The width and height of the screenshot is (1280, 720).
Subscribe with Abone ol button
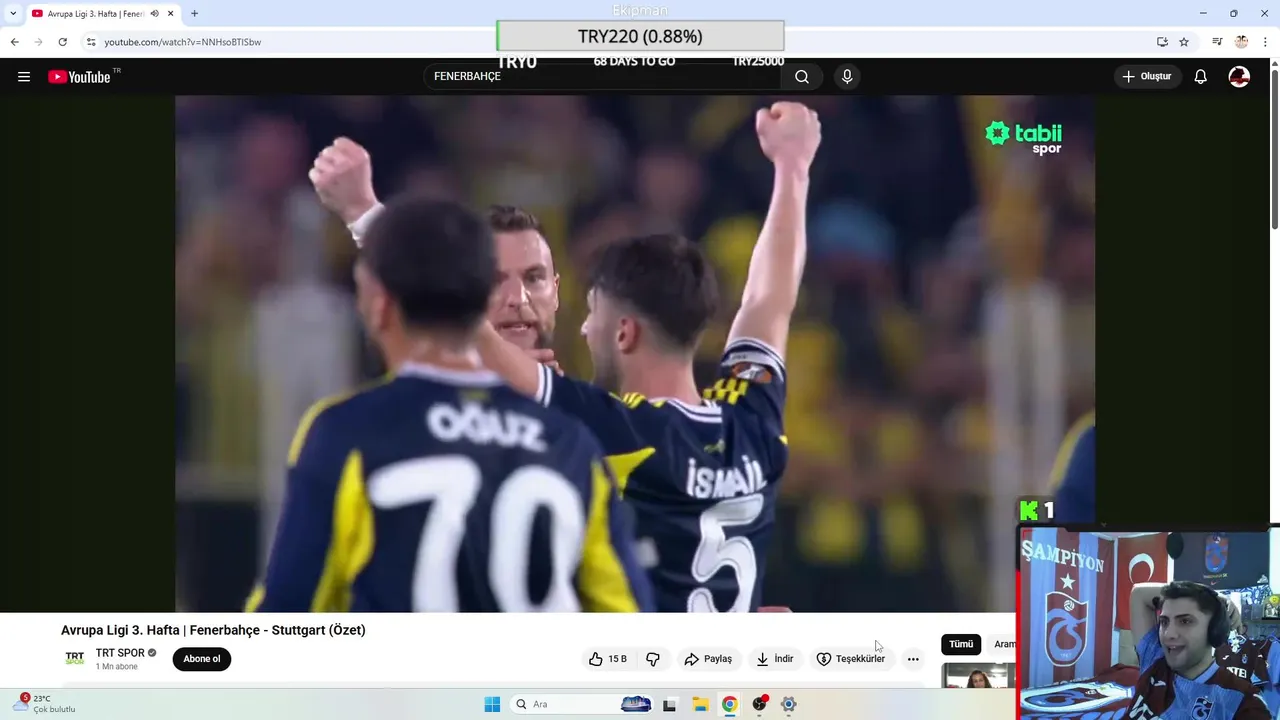click(x=202, y=659)
